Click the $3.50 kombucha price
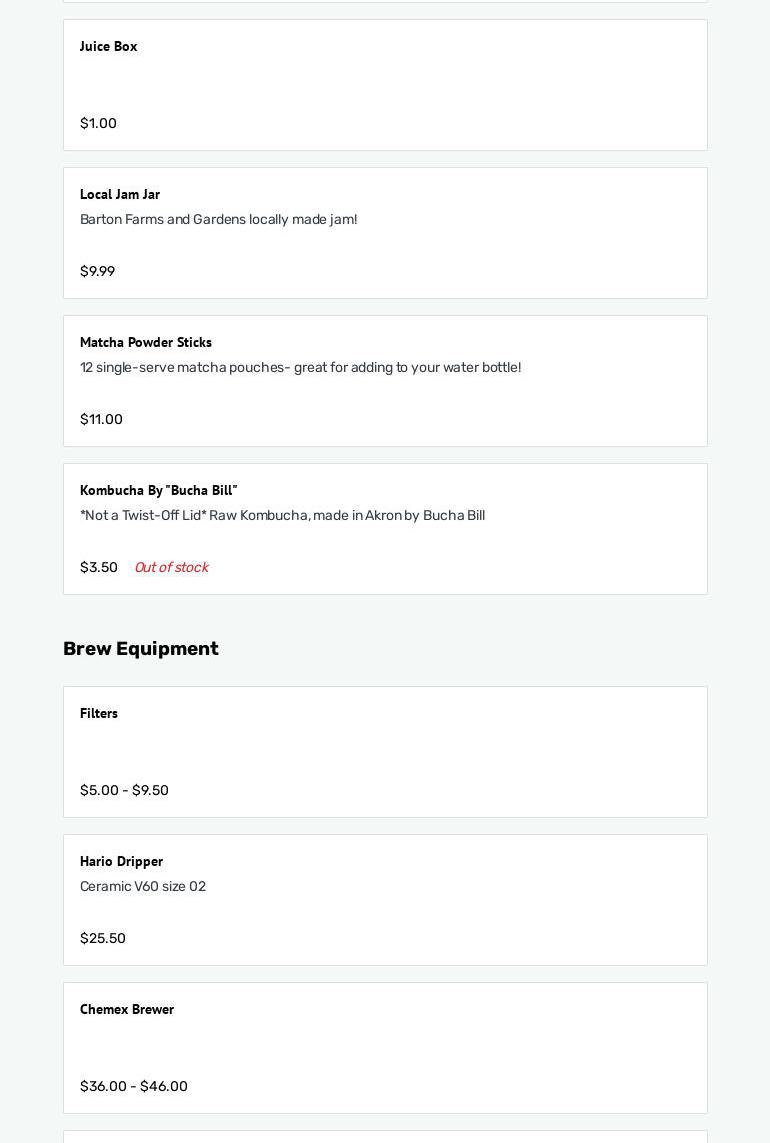Viewport: 770px width, 1143px height. pos(98,567)
